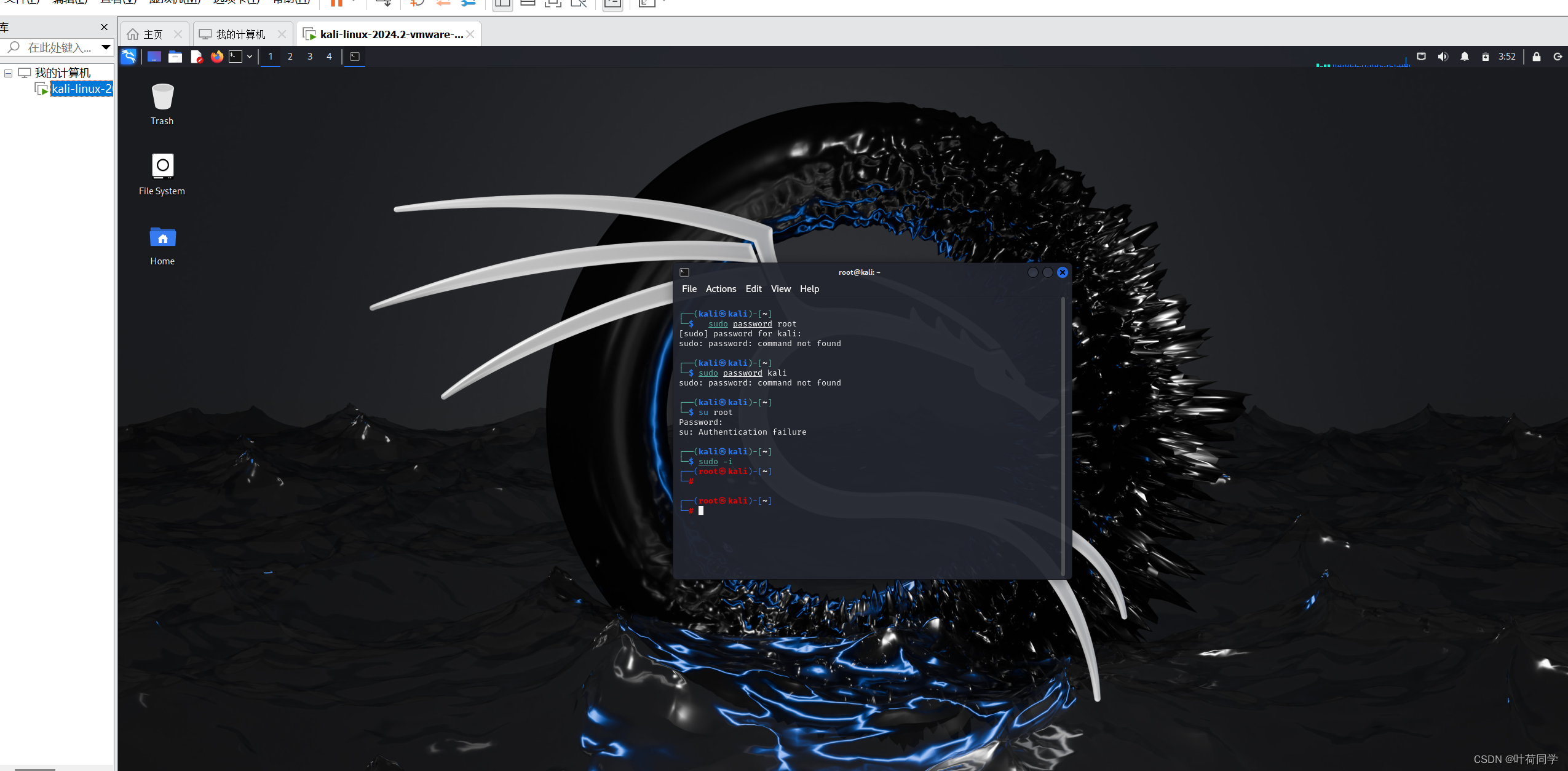Open the terminal Actions menu
This screenshot has height=771, width=1568.
[x=721, y=289]
